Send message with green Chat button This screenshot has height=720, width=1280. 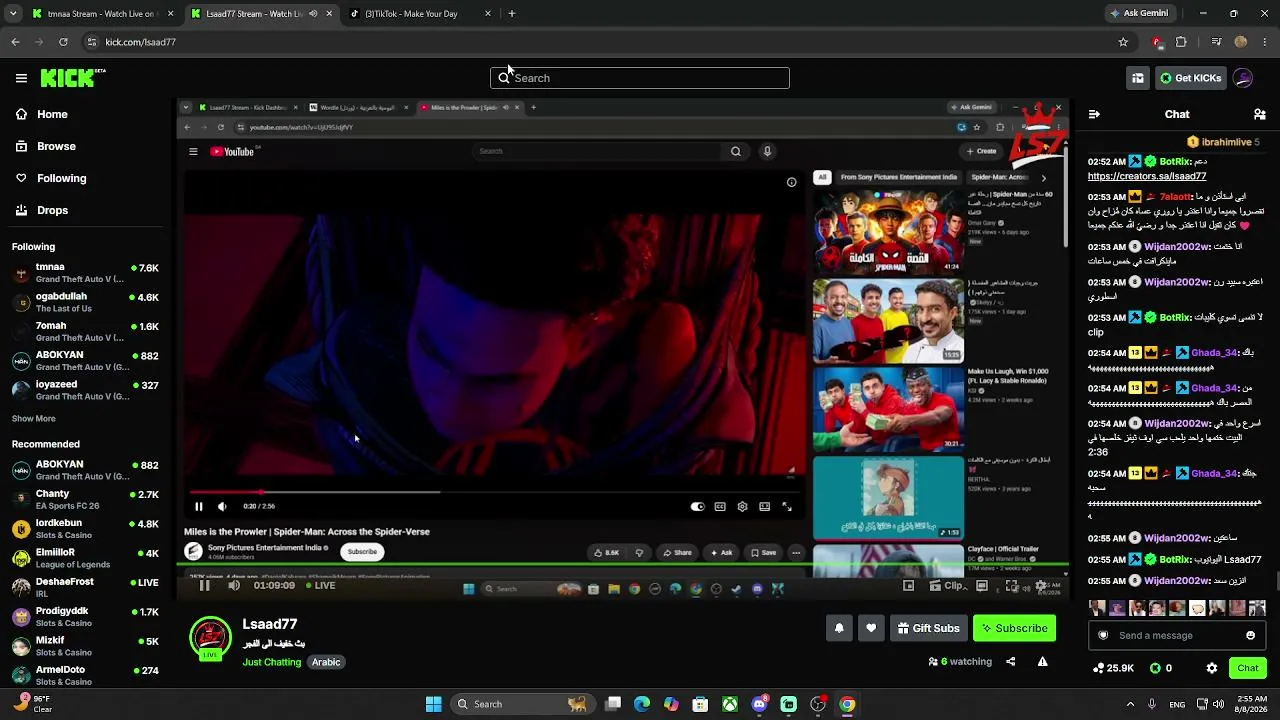click(x=1247, y=668)
